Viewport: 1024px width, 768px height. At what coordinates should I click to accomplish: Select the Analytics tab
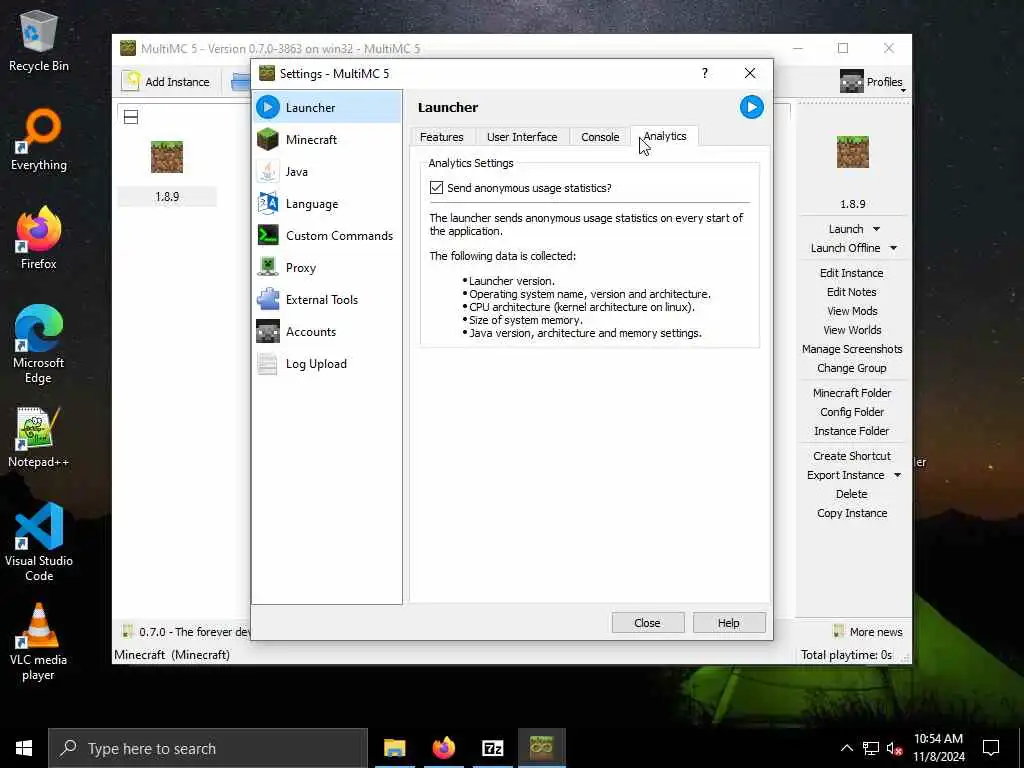(x=665, y=136)
